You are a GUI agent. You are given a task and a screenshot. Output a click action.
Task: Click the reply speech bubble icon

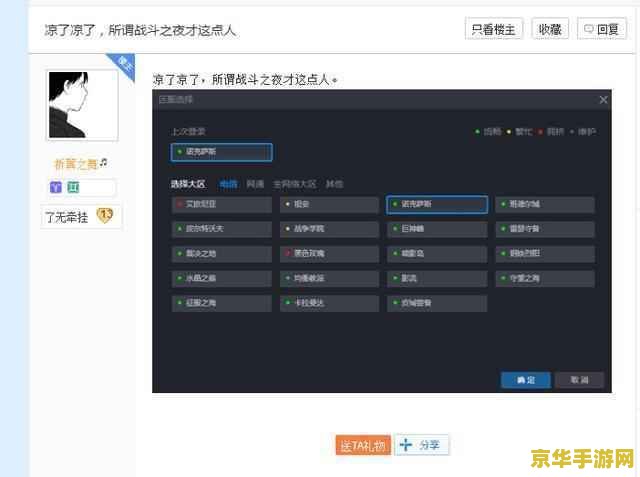[x=589, y=30]
